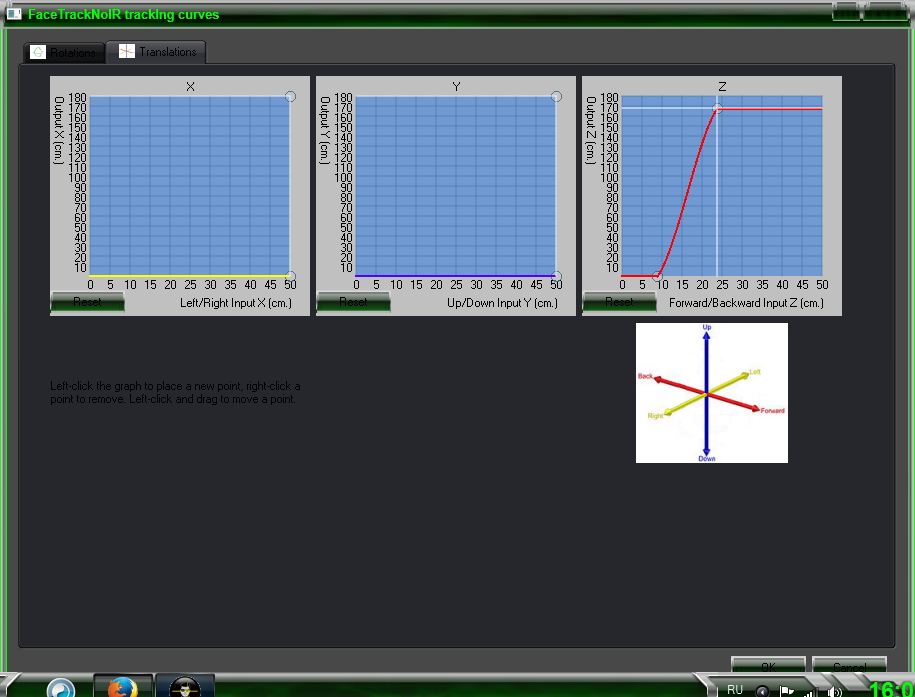Reset the Y translation curve
915x697 pixels.
point(354,302)
